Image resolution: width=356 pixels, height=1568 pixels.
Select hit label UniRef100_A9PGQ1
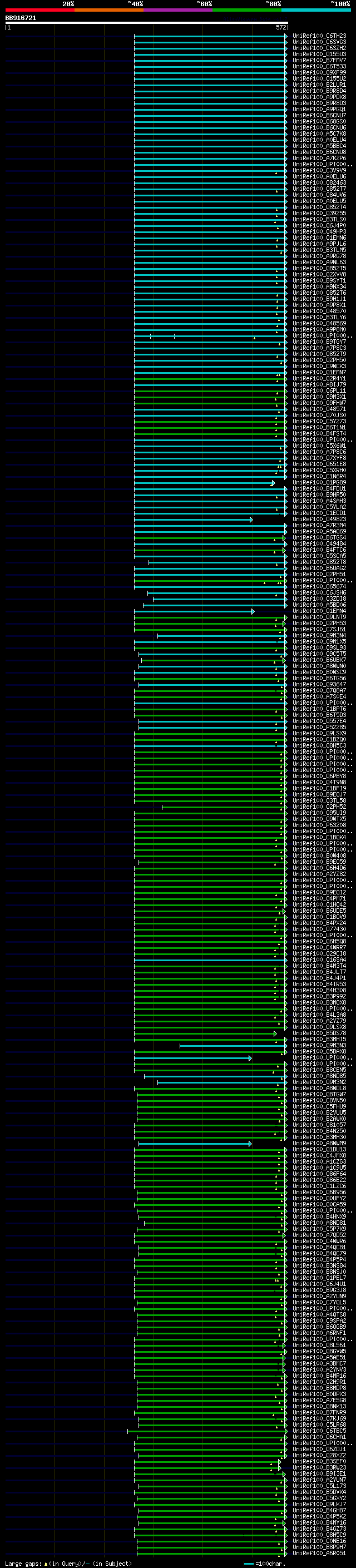tap(319, 109)
